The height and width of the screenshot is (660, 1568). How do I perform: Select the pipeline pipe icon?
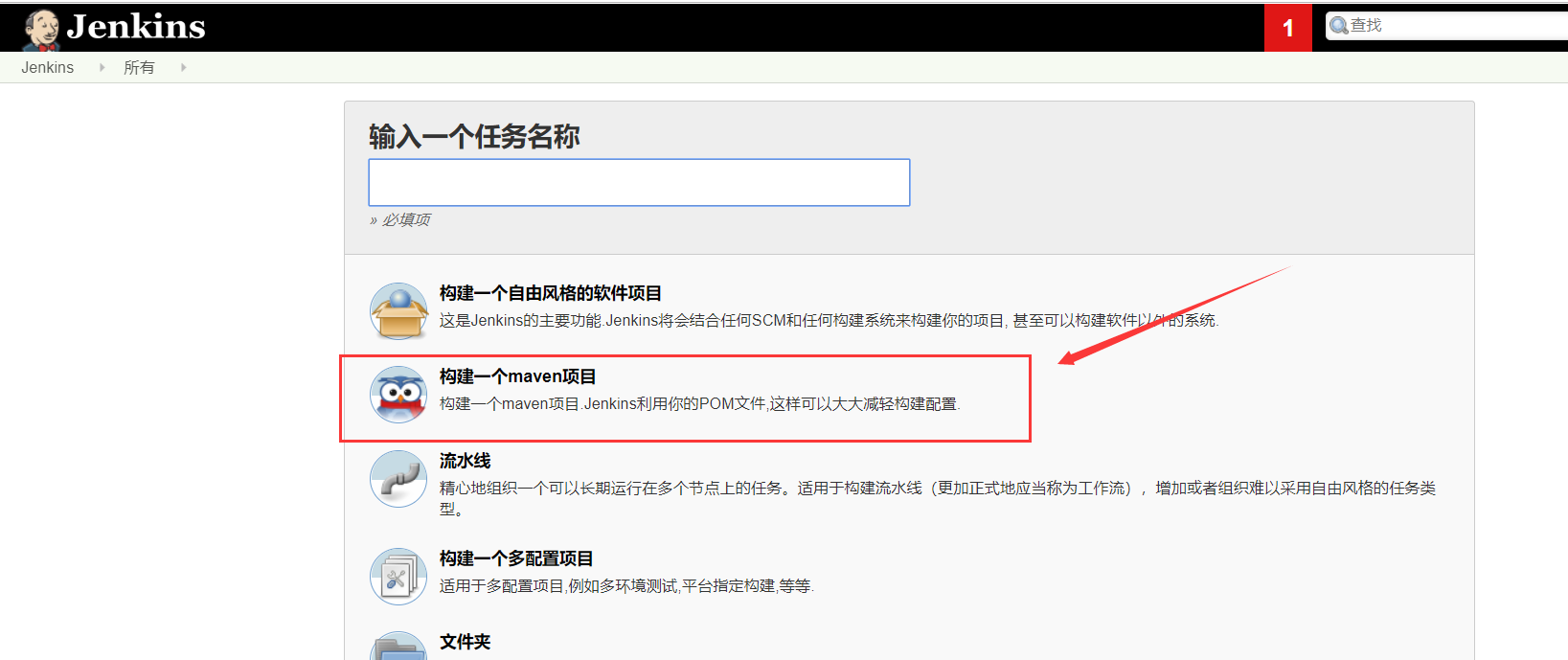[x=398, y=479]
